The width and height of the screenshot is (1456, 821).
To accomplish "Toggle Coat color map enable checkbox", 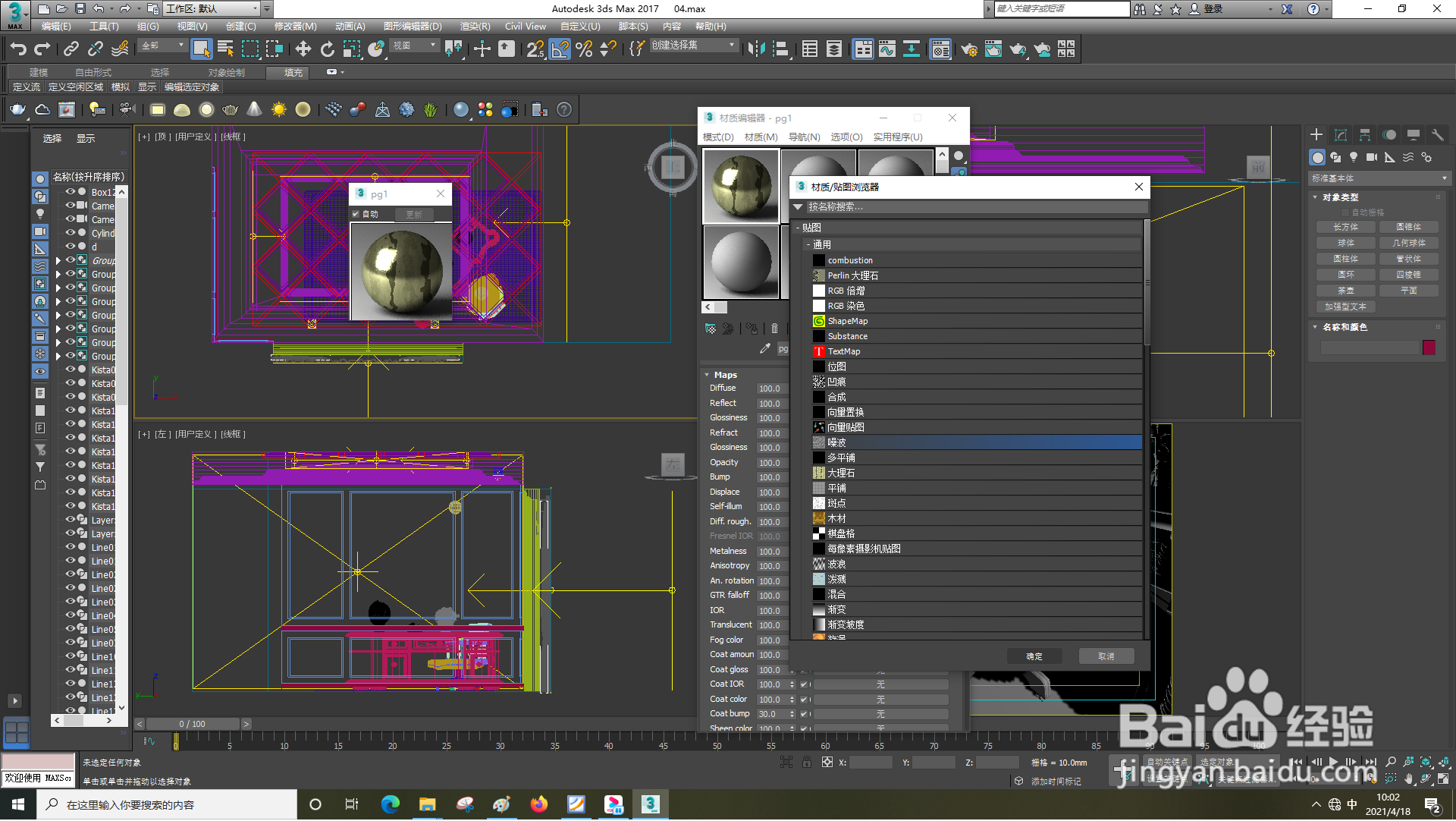I will (x=804, y=700).
